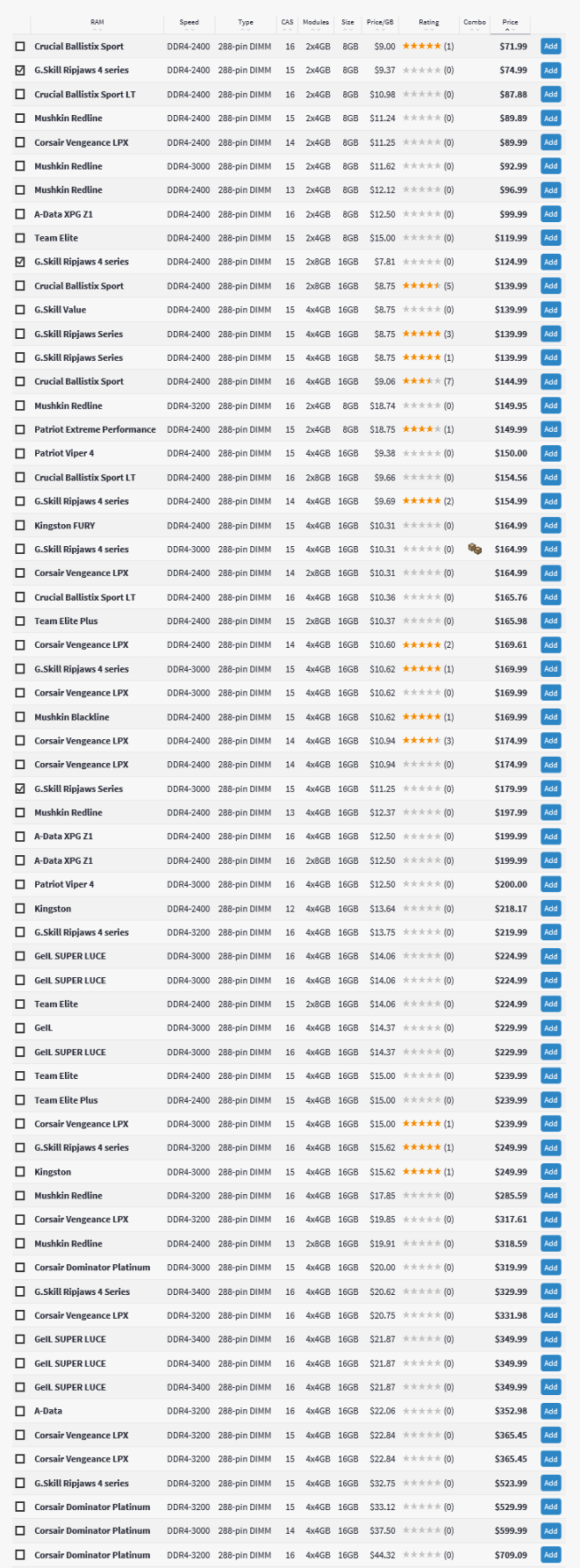Sort by the Combo column header
Screen dimensions: 580x1568
point(475,22)
